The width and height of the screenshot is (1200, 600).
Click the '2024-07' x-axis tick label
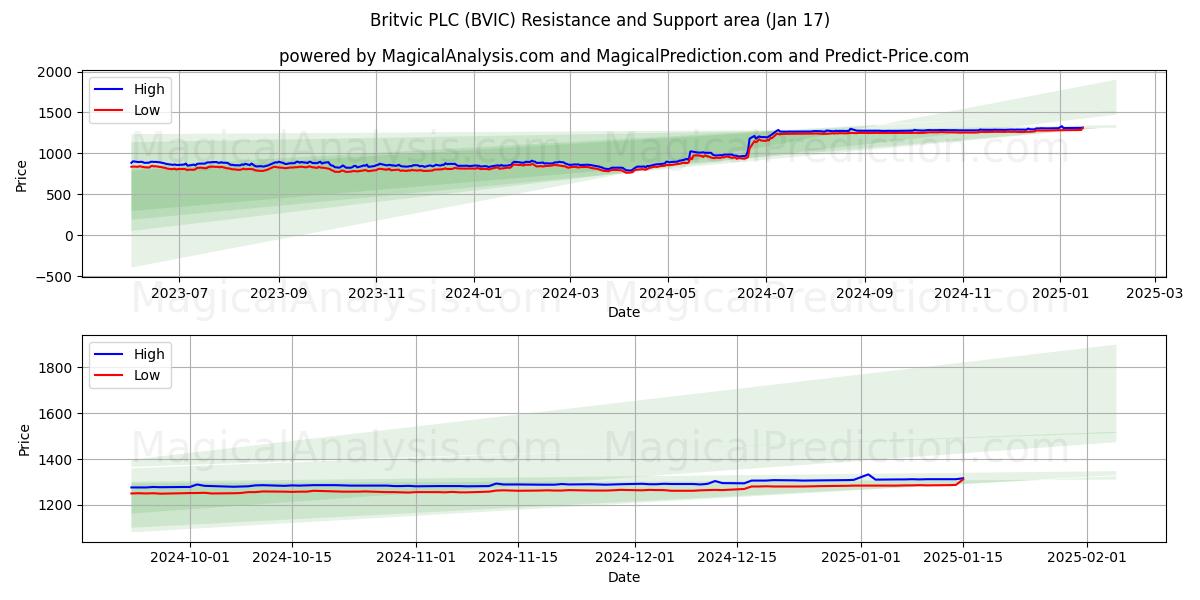point(766,294)
